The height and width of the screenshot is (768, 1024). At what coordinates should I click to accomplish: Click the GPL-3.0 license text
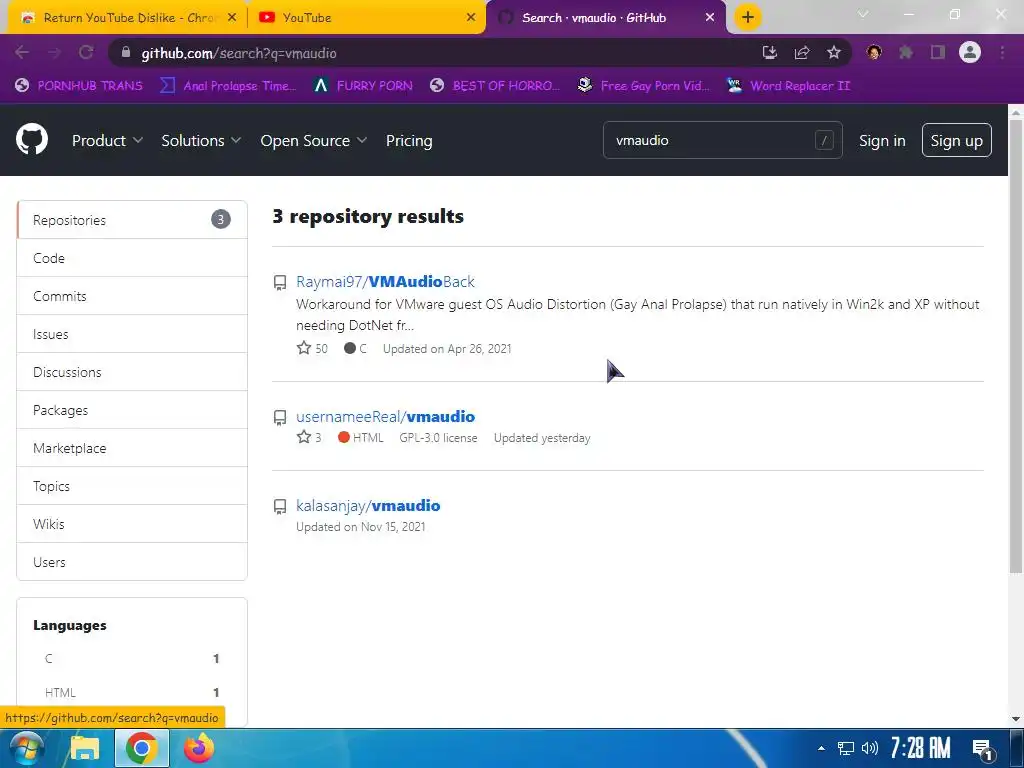[438, 438]
